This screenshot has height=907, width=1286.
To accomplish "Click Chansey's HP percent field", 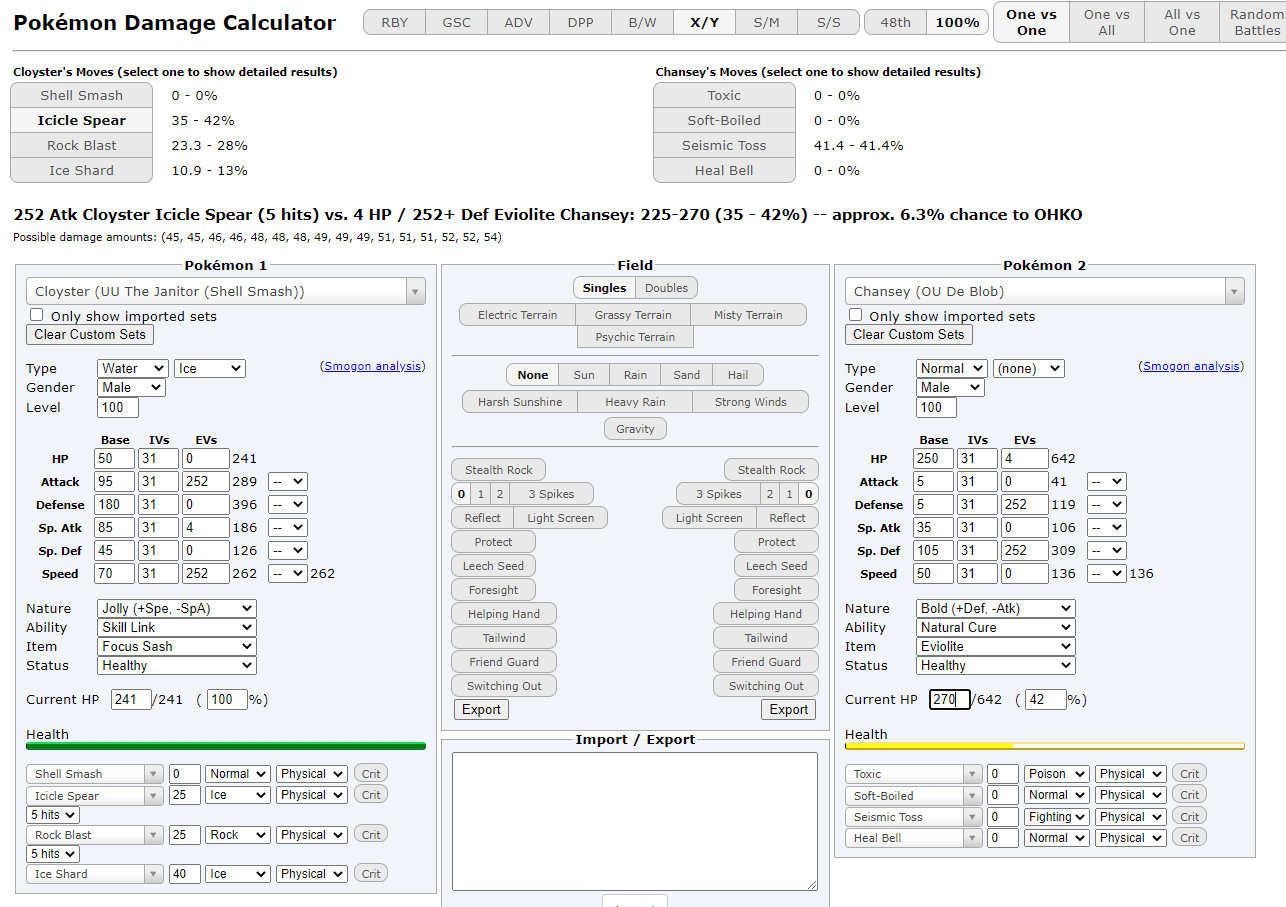I will [x=1046, y=699].
